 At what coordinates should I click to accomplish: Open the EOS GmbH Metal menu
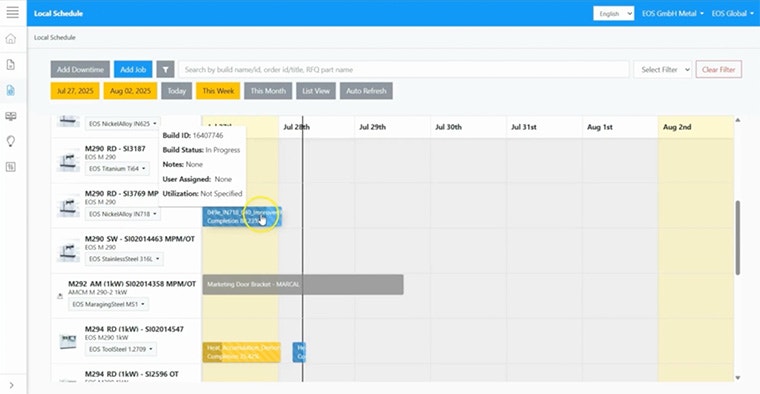coord(672,14)
